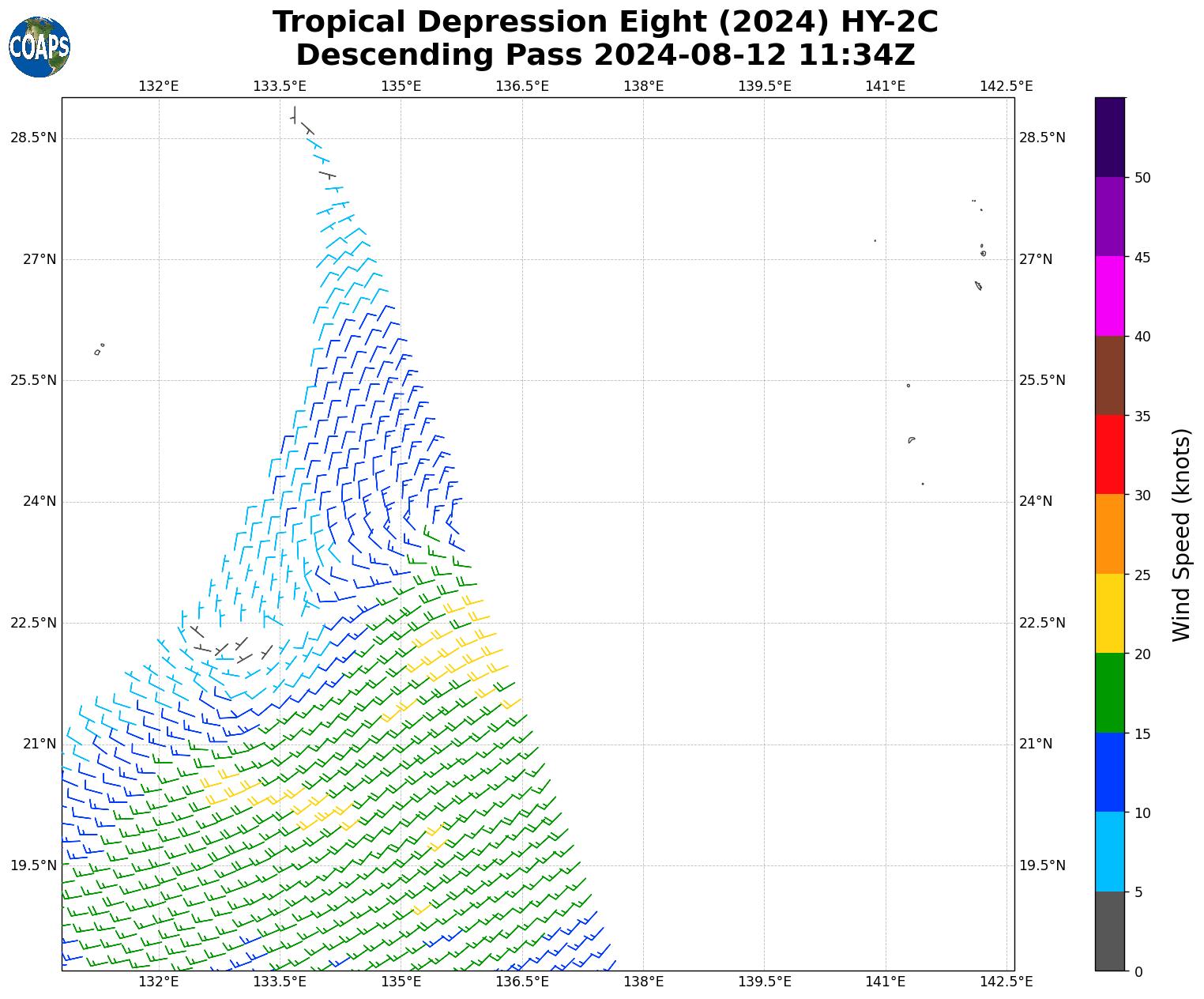Click the dark purple above-50 knots segment
This screenshot has height=999, width=1204.
1109,137
